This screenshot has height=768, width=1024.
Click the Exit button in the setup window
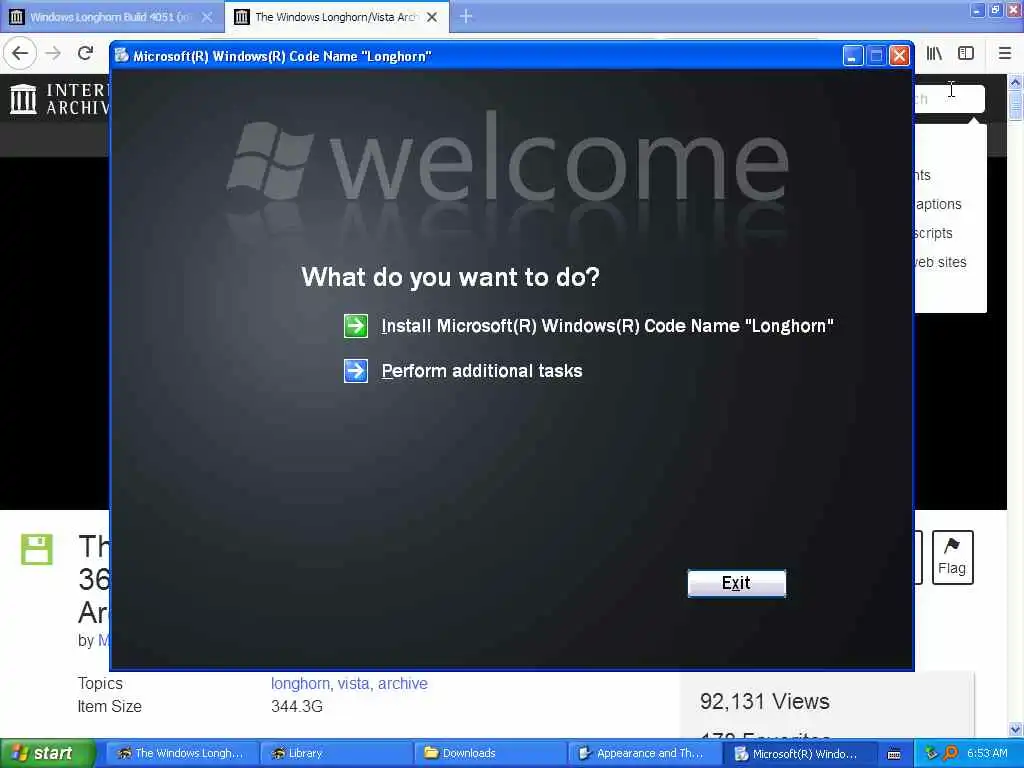(x=737, y=583)
